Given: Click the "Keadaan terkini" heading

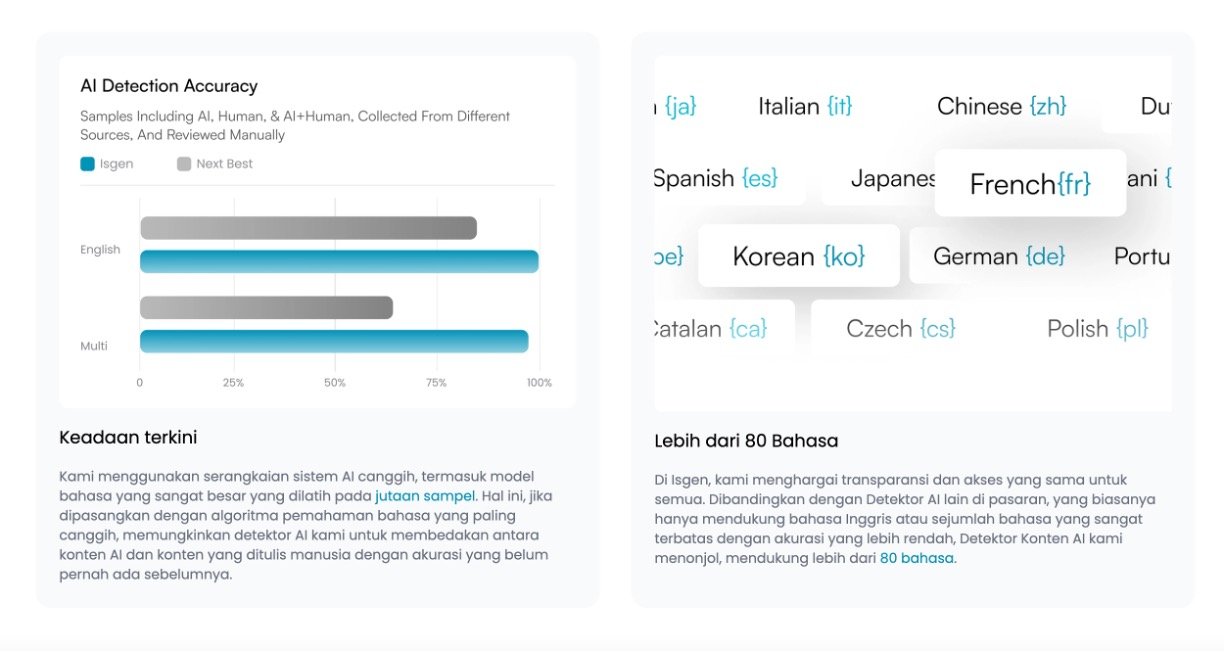Looking at the screenshot, I should (128, 437).
